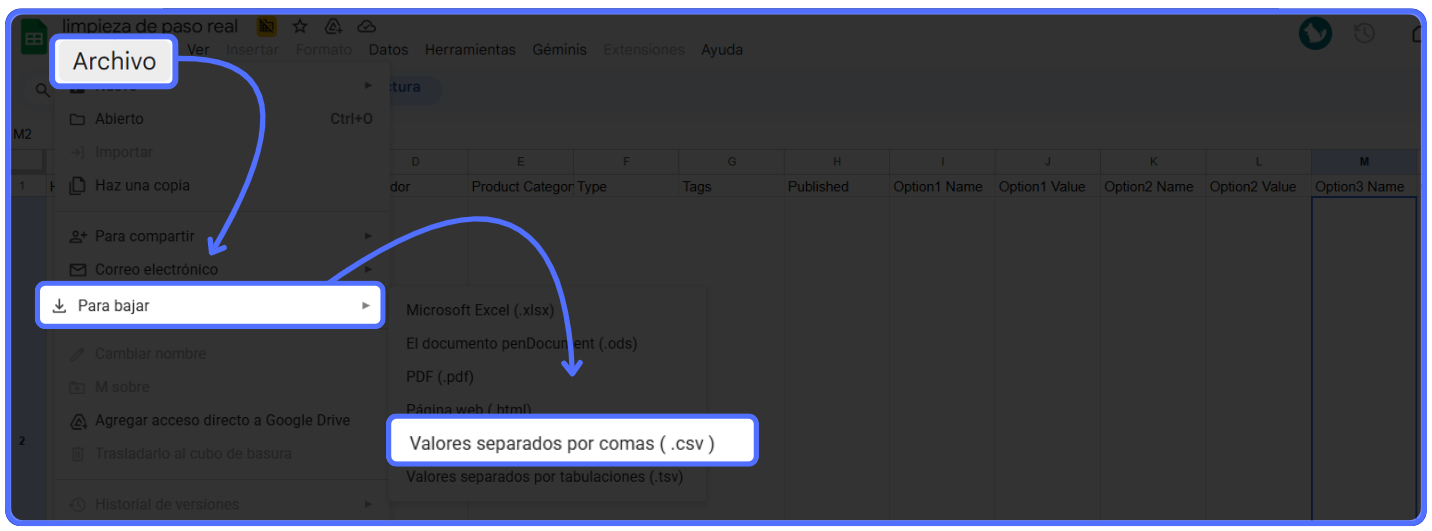Star the document with the star icon
Screen dimensions: 1432x531
click(x=300, y=26)
